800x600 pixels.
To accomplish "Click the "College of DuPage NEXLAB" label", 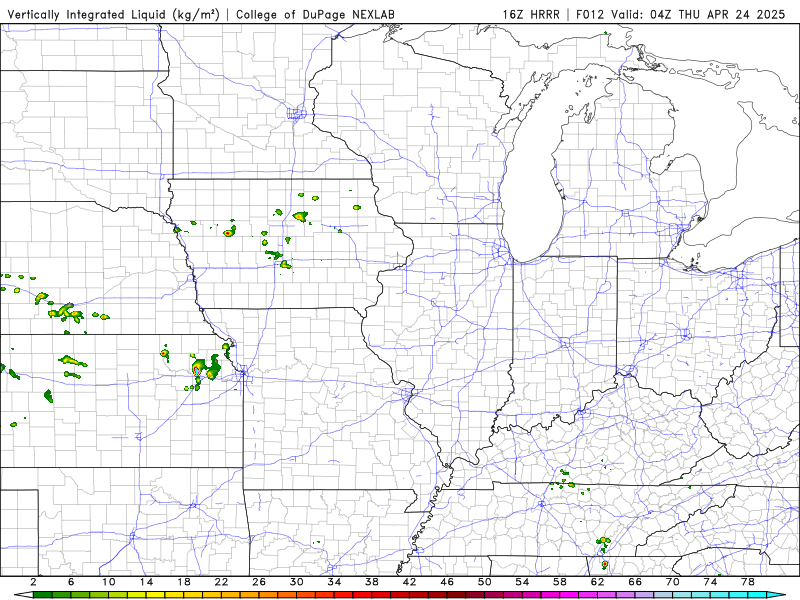I will [315, 14].
